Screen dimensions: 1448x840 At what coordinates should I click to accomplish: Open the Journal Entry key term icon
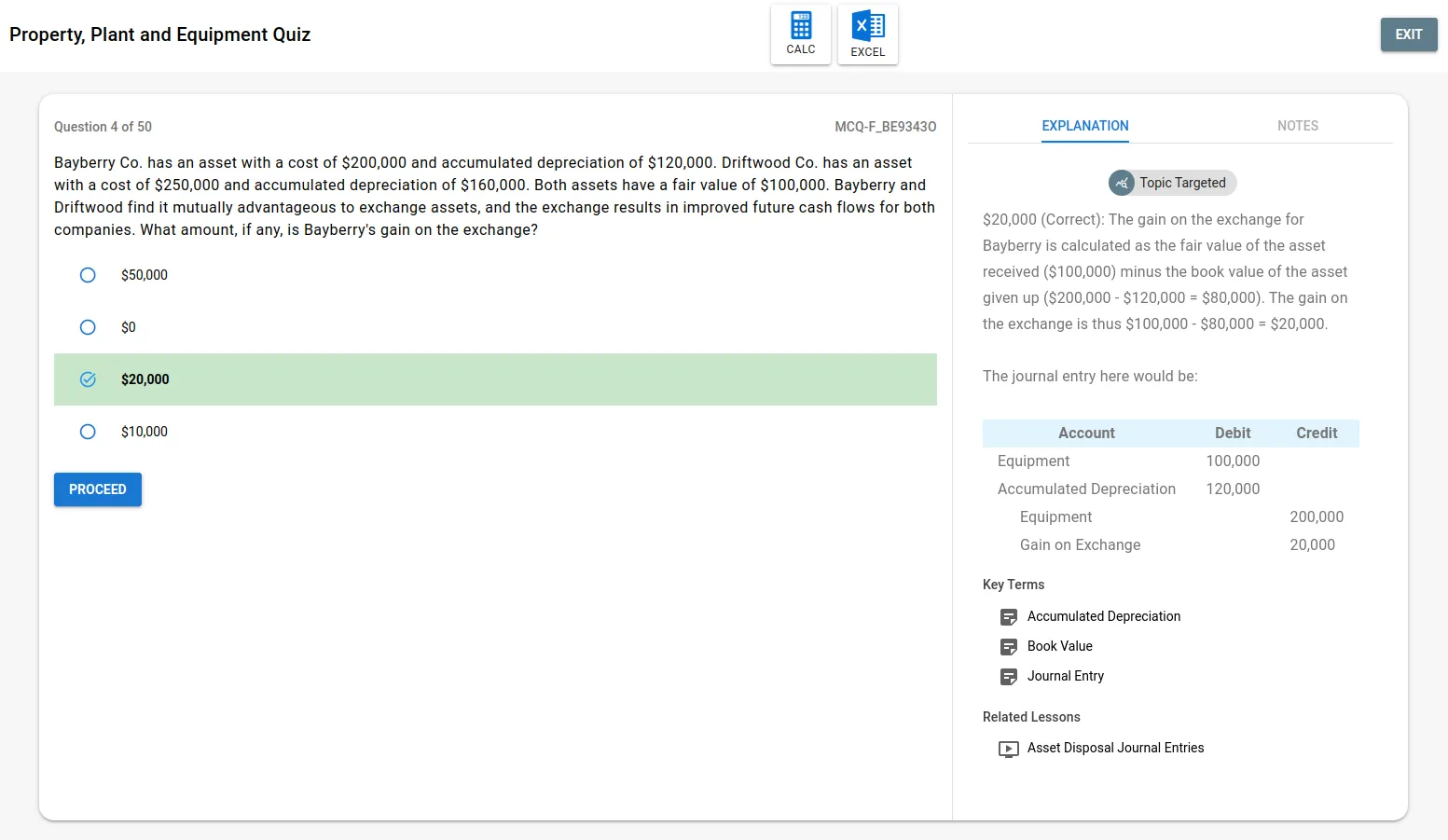[1009, 677]
